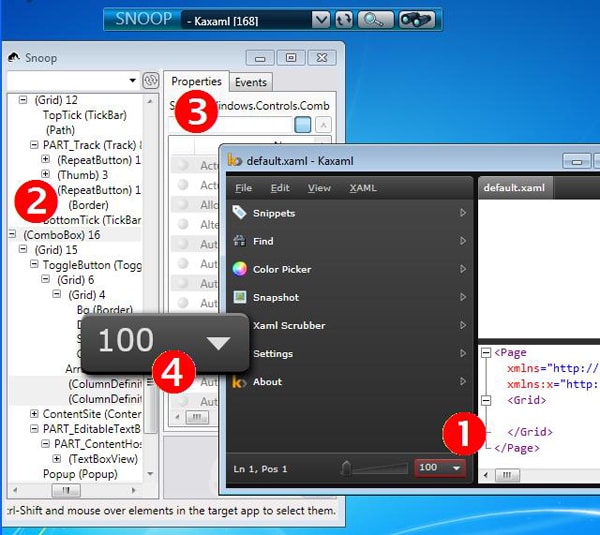Select the Popup (Popup) tree item
The image size is (600, 535).
[x=80, y=474]
